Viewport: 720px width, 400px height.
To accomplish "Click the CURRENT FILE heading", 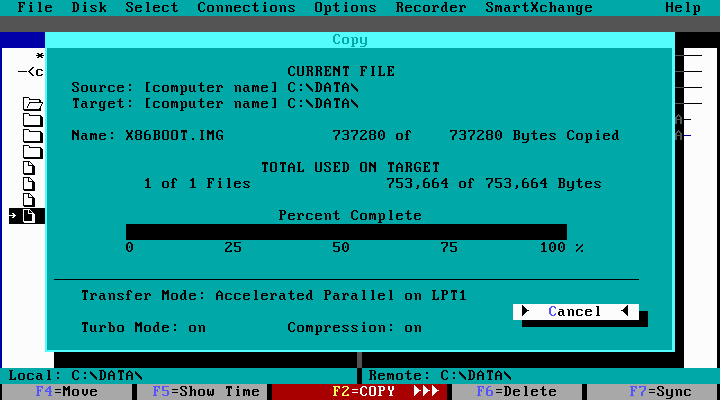I will tap(341, 71).
